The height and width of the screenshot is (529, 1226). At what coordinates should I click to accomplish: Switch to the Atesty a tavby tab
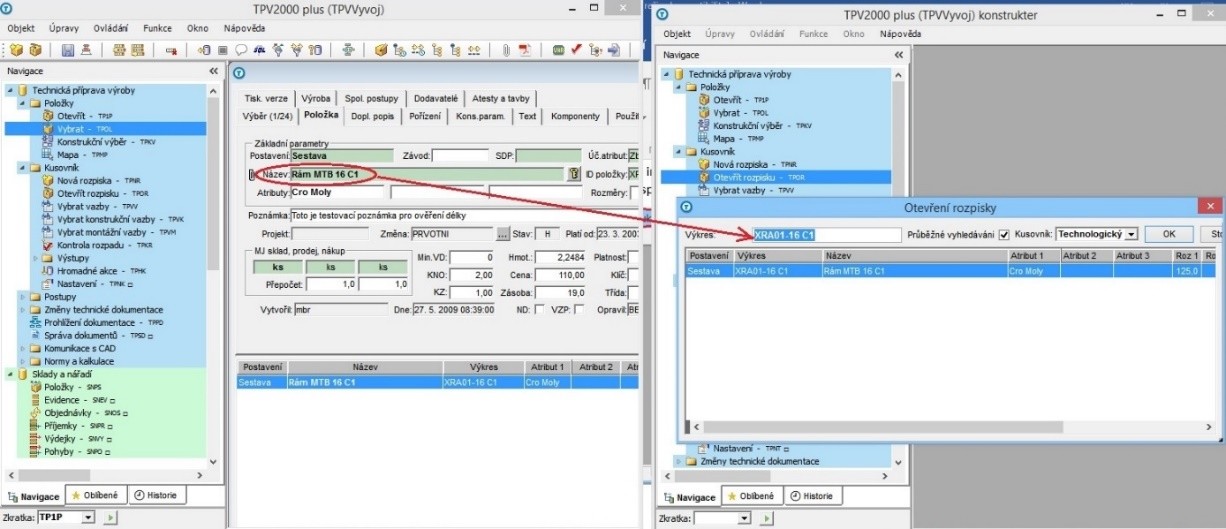coord(502,99)
